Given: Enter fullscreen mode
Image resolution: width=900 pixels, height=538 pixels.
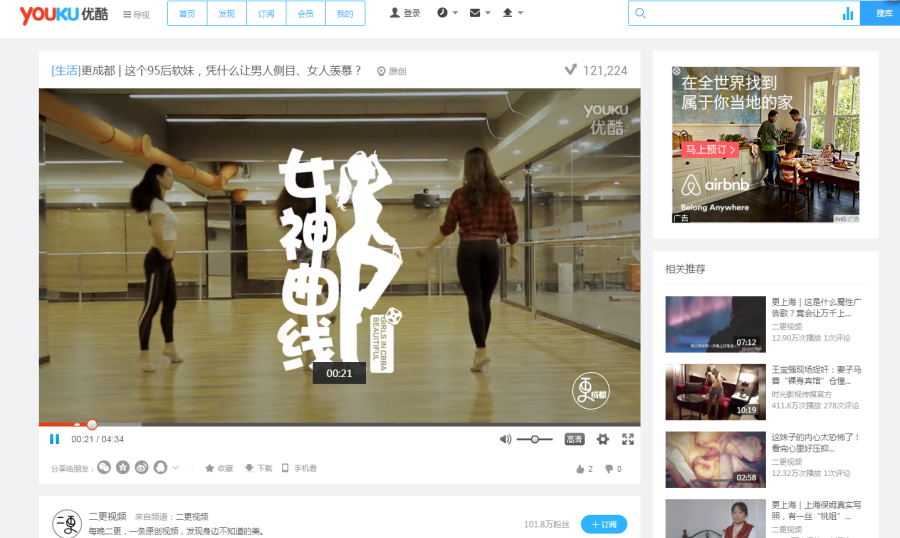Looking at the screenshot, I should click(x=628, y=439).
